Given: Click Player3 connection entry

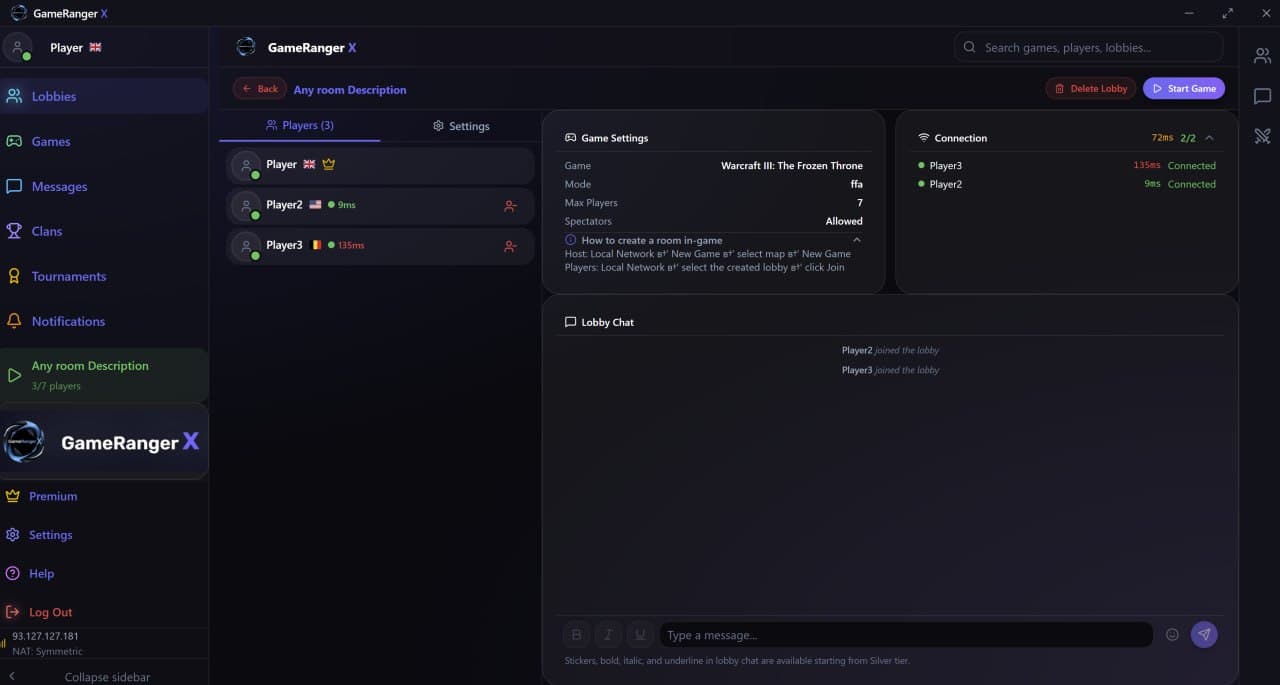Looking at the screenshot, I should tap(1067, 166).
